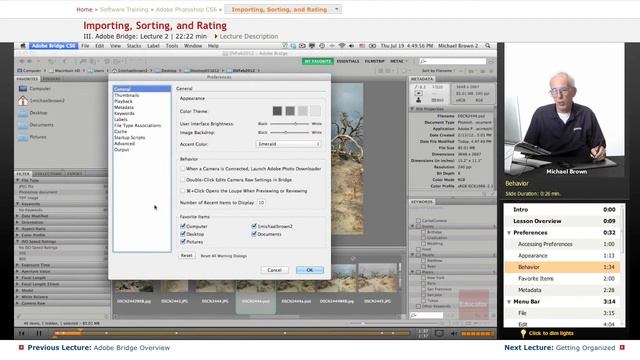Viewport: 640px width, 360px height.
Task: Enable launch Adobe Photo Downloader checkbox
Action: pyautogui.click(x=183, y=169)
